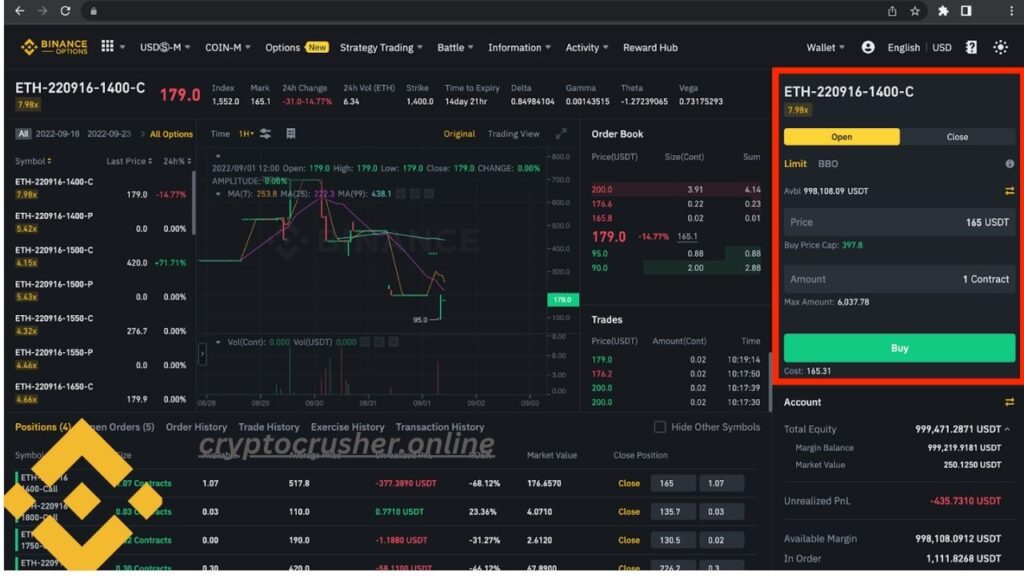Tick Hide Other Symbols checkbox
1024x576 pixels.
tap(660, 427)
